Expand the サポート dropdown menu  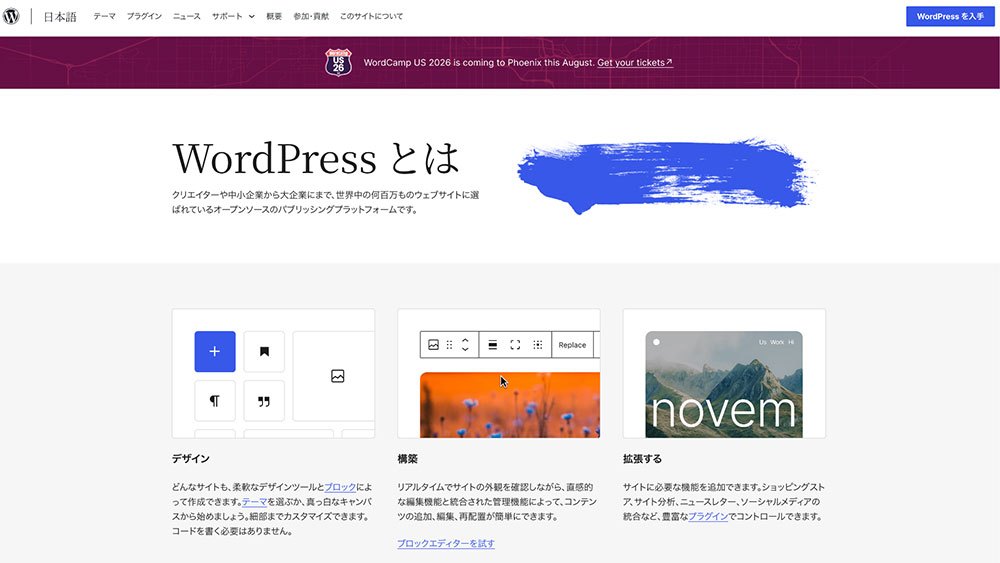click(233, 17)
